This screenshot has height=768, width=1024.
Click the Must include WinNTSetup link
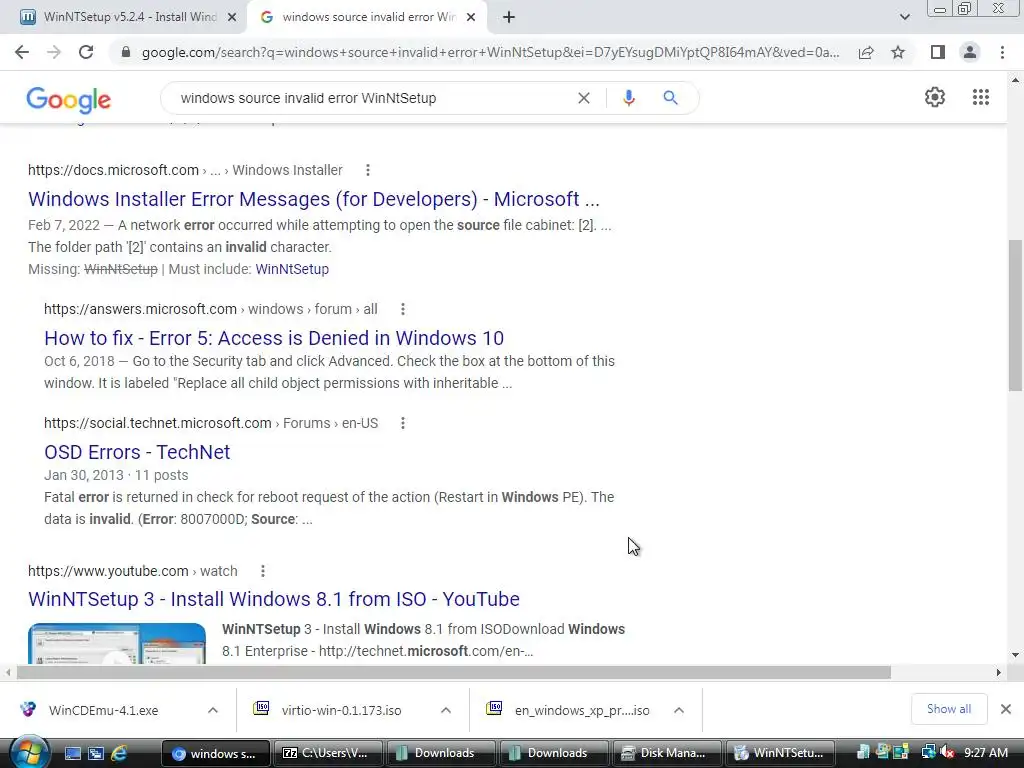(292, 269)
